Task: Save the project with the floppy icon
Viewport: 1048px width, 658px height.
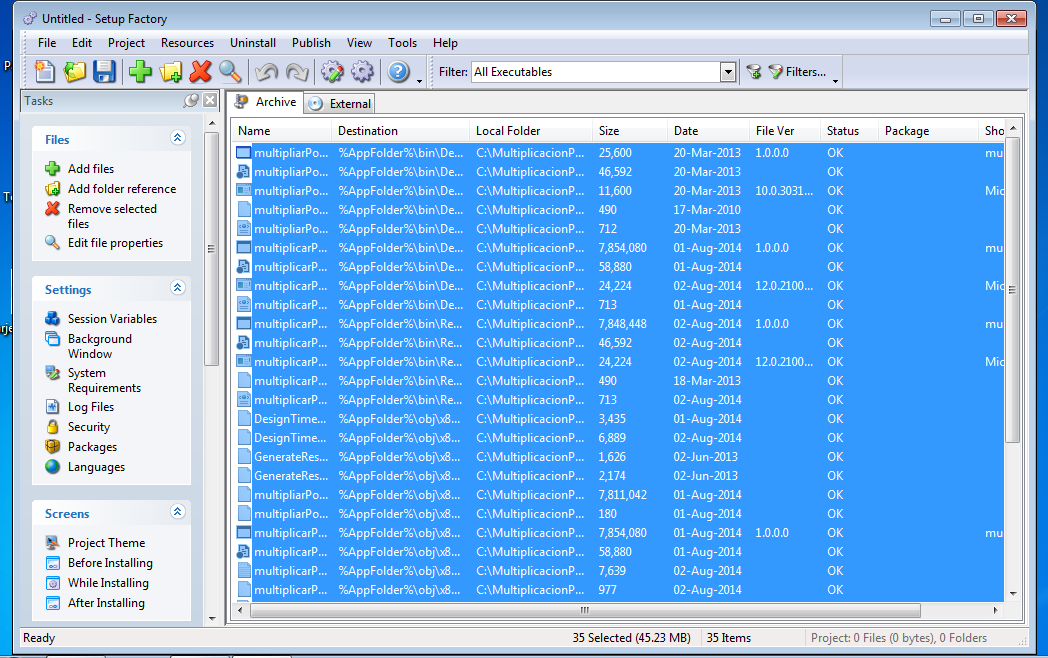Action: pos(104,71)
